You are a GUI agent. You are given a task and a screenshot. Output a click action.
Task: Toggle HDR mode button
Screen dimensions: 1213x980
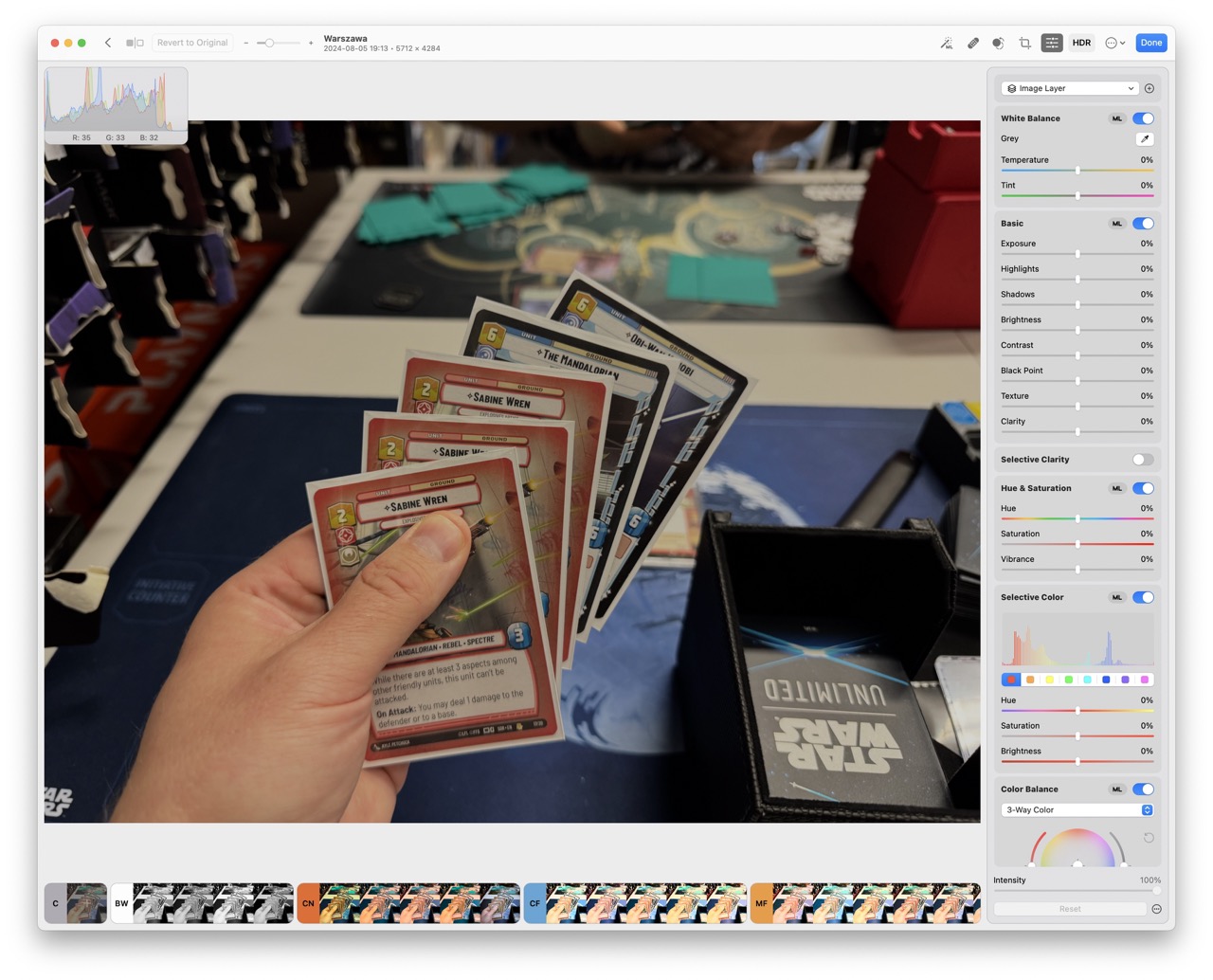pos(1081,43)
